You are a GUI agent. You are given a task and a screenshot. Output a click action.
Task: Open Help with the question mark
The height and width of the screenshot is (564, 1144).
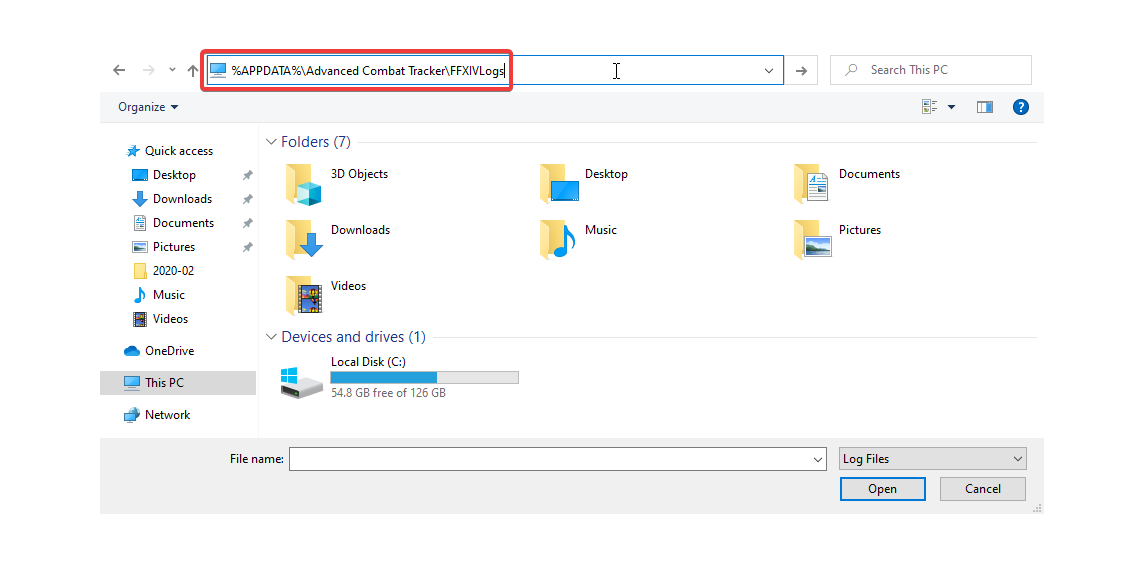[1021, 107]
